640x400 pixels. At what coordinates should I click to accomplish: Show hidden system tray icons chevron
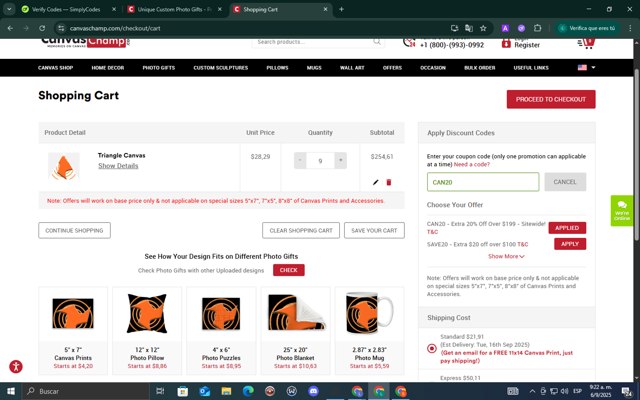point(532,391)
